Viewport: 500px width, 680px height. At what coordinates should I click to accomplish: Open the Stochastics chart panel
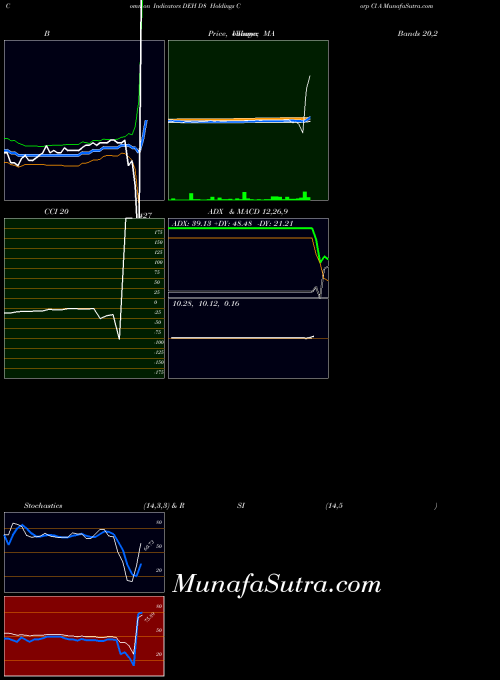point(85,552)
